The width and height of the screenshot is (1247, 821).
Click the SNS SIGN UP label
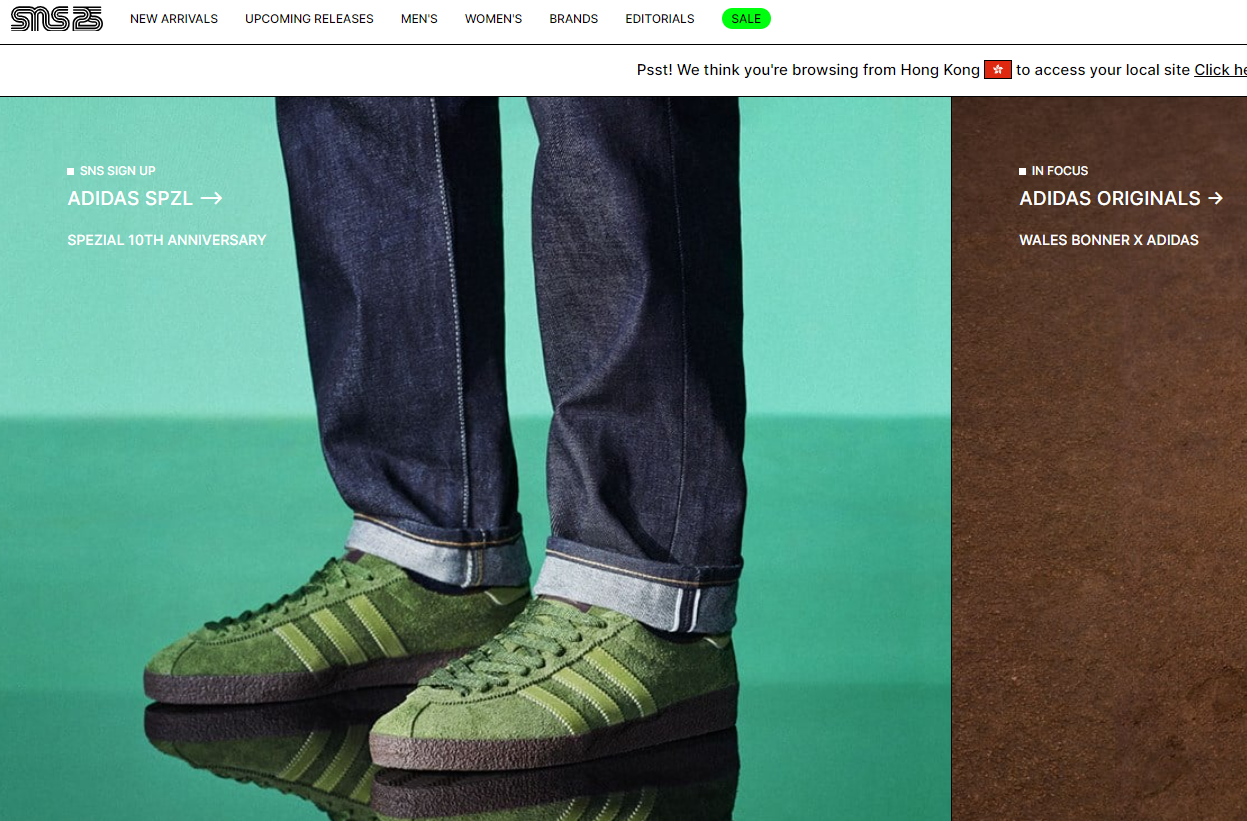(117, 171)
